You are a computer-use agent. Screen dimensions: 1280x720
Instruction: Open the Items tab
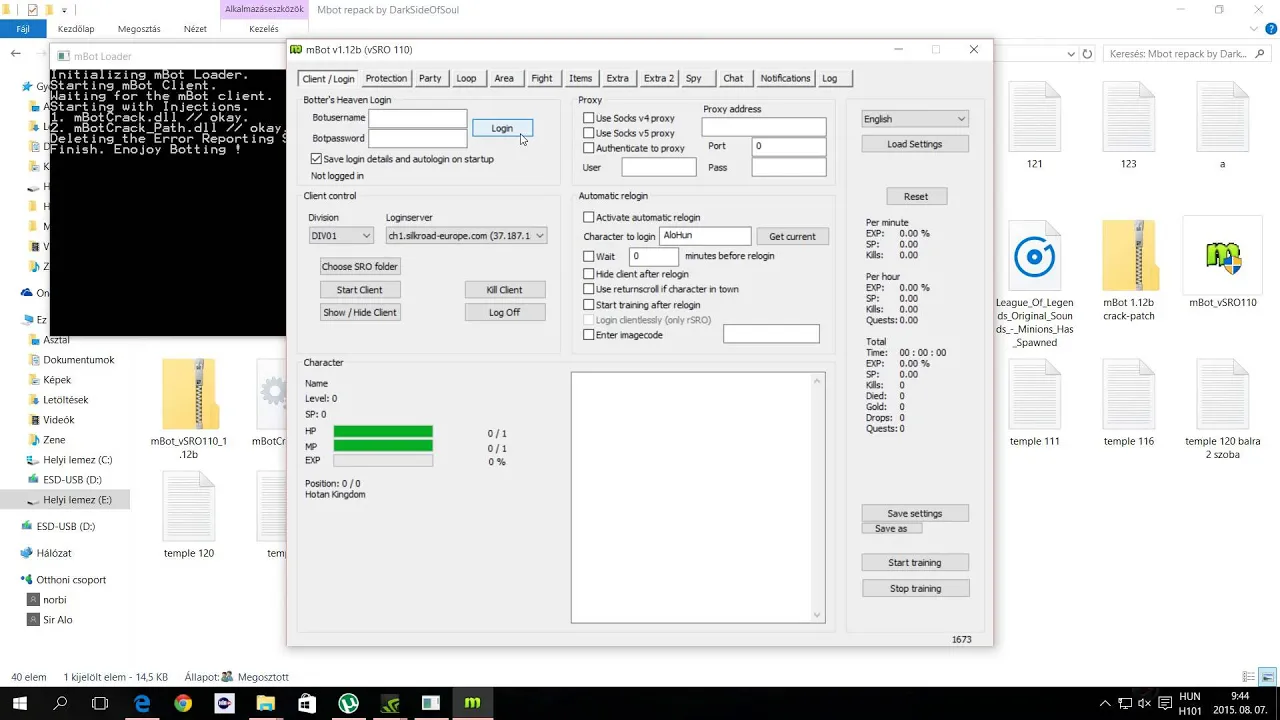[580, 78]
